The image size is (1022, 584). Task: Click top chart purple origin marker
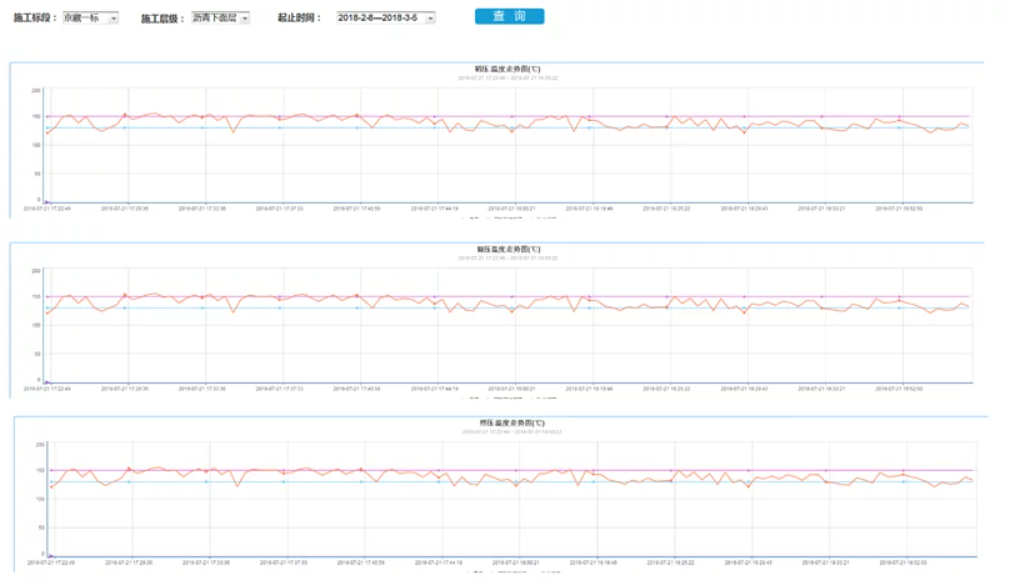46,202
